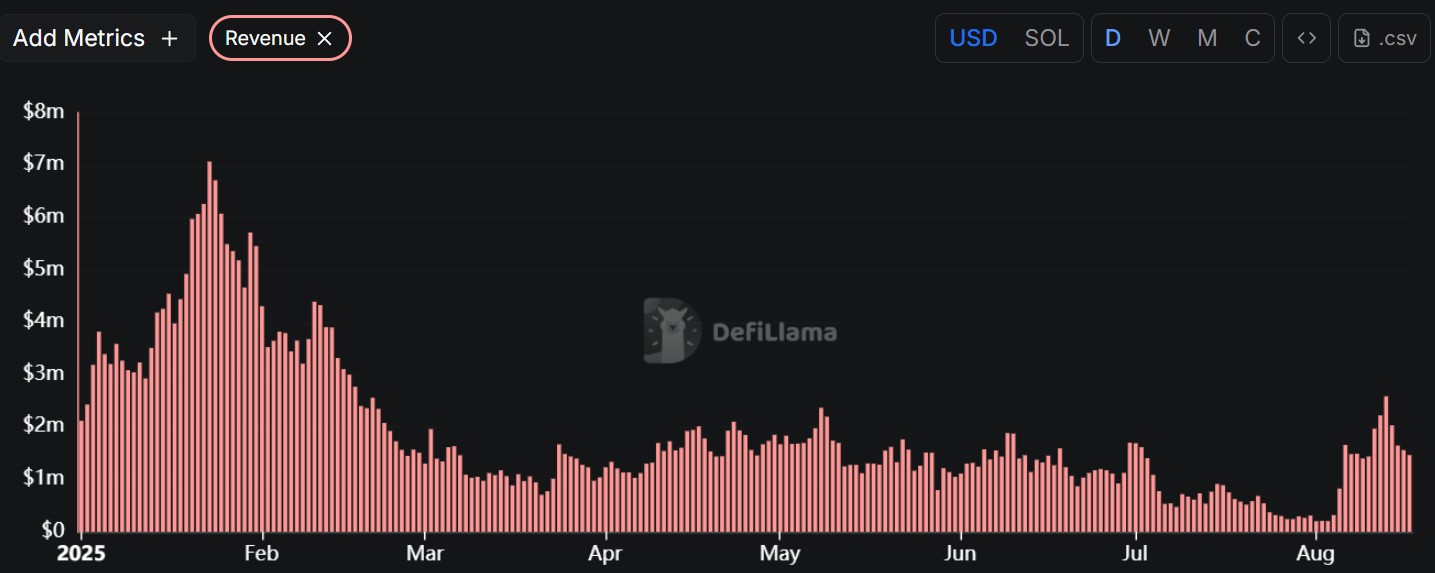Select the daily (D) interval
The height and width of the screenshot is (573, 1435).
tap(1112, 38)
